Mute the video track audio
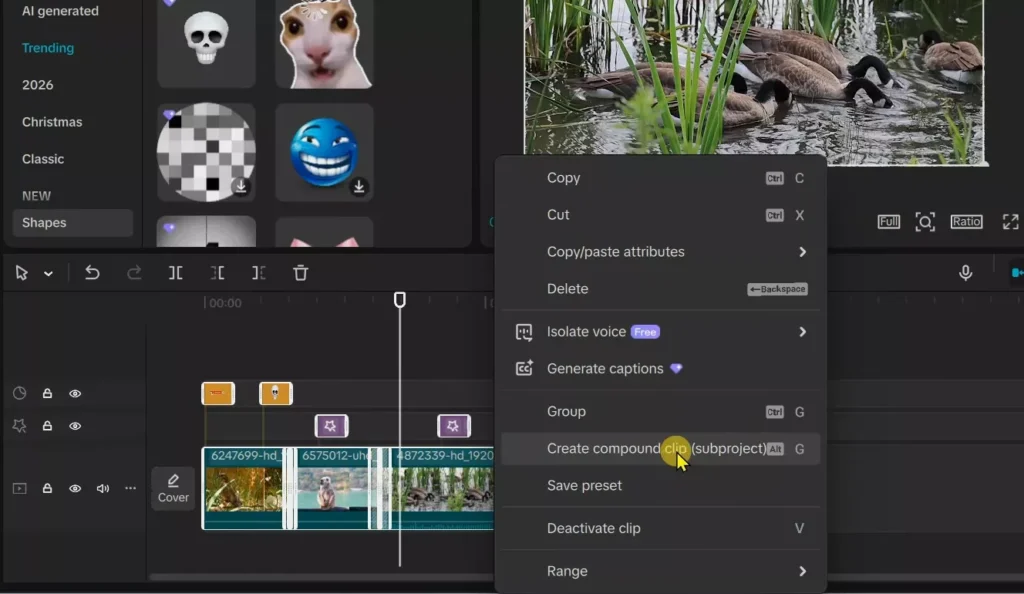 pos(104,488)
